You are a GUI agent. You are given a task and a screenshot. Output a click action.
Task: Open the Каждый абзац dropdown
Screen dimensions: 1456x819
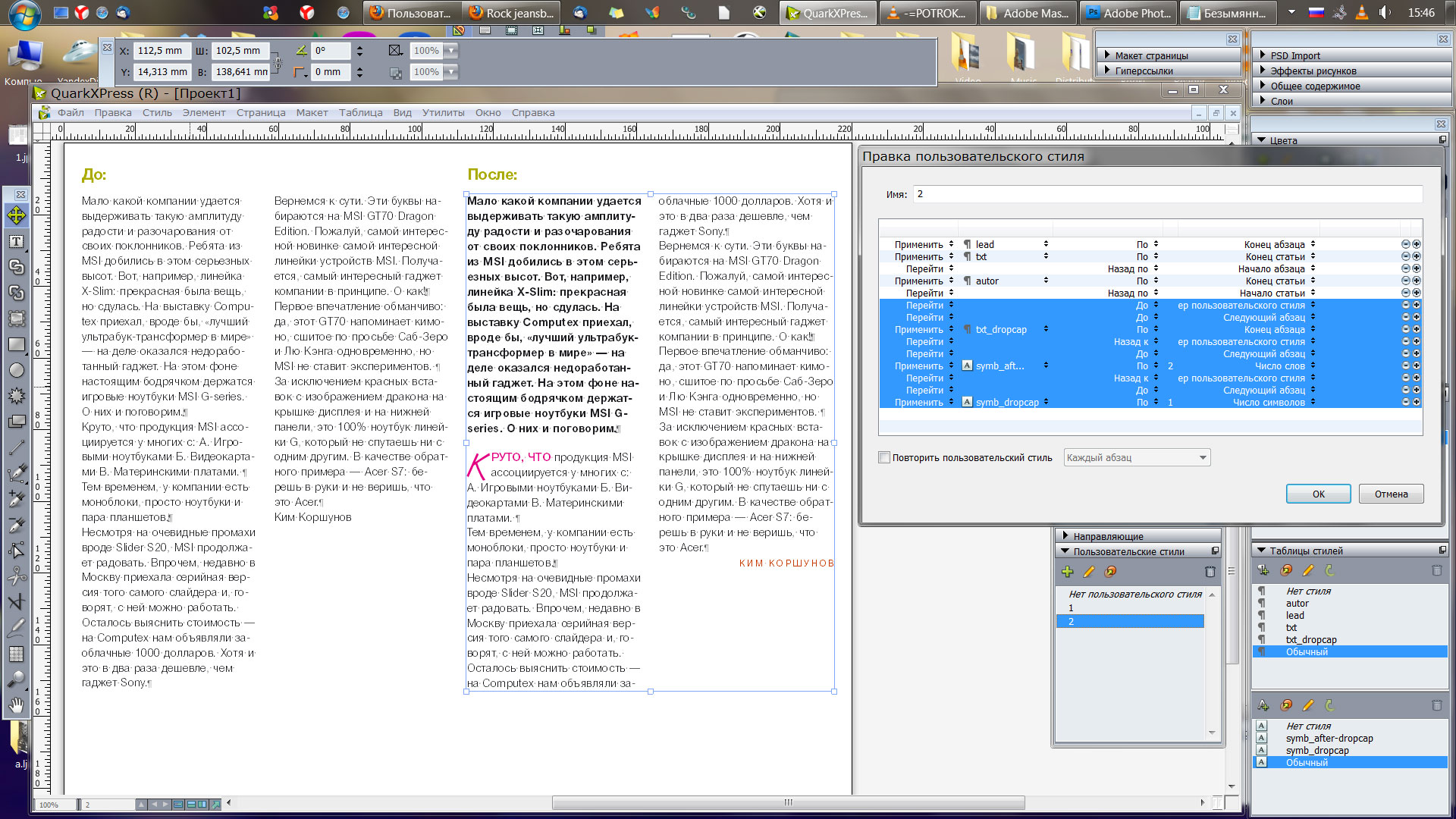tap(1137, 457)
